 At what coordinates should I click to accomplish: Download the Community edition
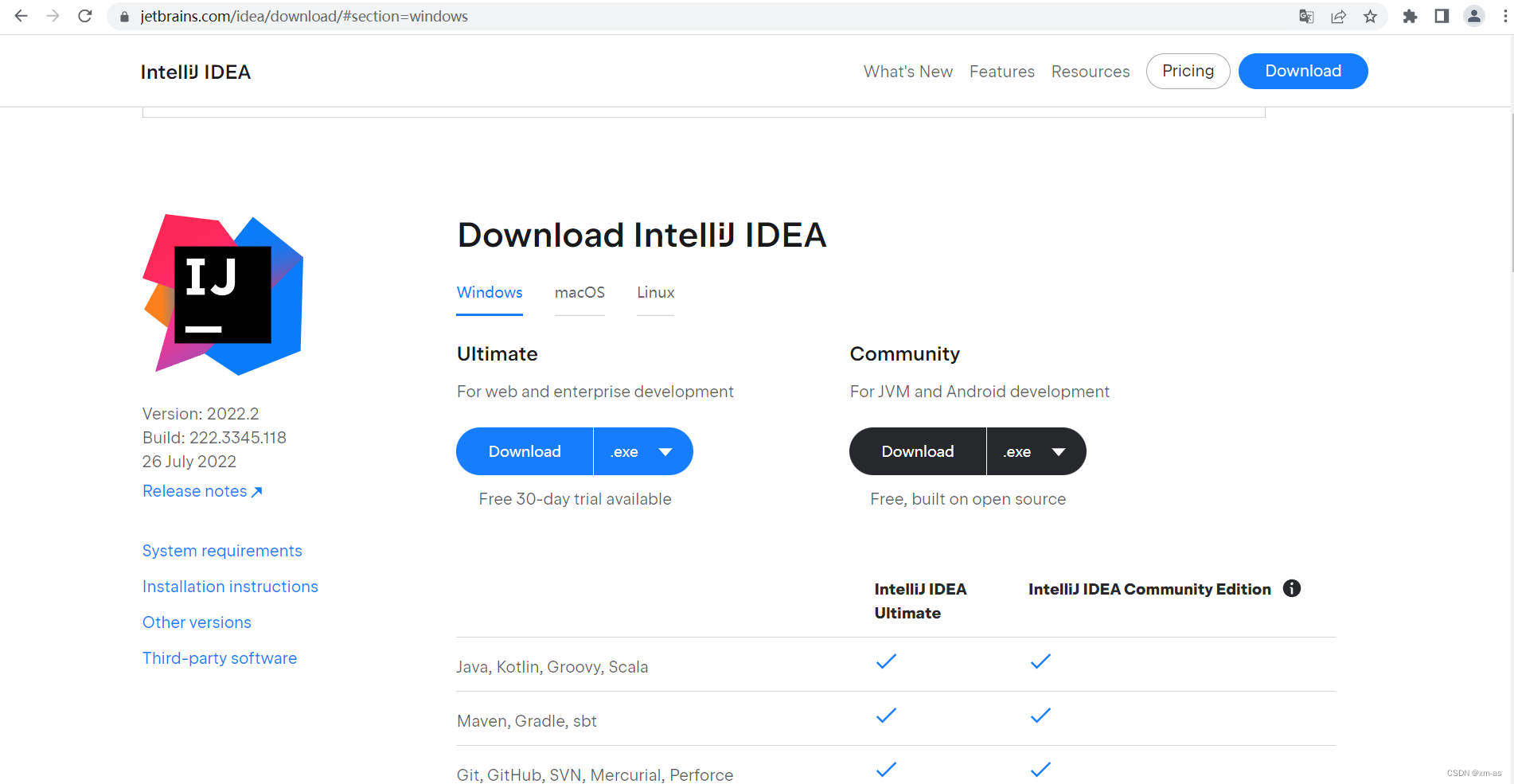coord(918,451)
